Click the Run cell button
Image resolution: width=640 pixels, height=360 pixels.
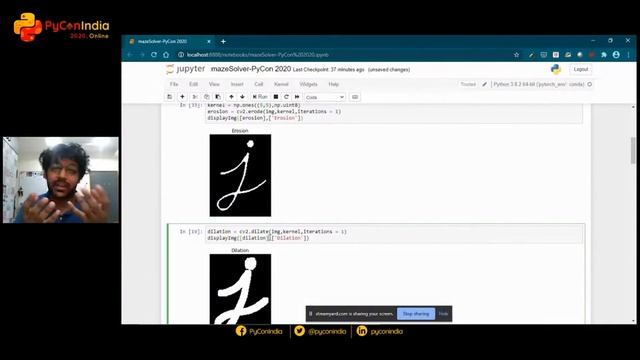[x=260, y=97]
